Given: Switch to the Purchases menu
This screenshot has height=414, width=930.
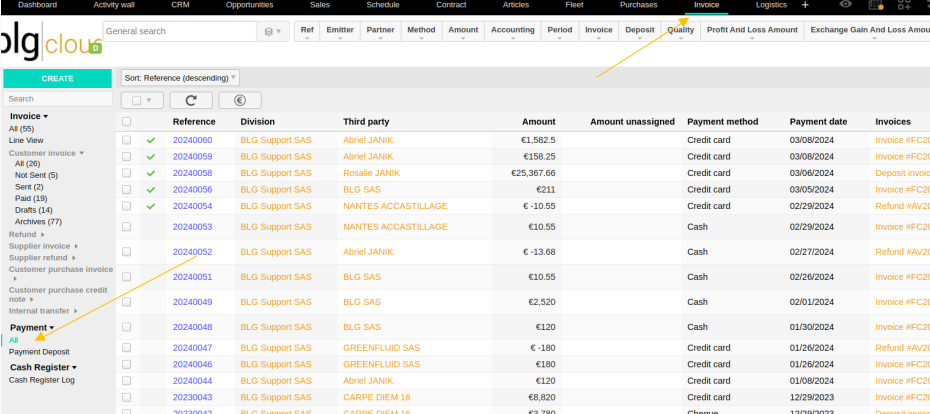Looking at the screenshot, I should (x=638, y=5).
